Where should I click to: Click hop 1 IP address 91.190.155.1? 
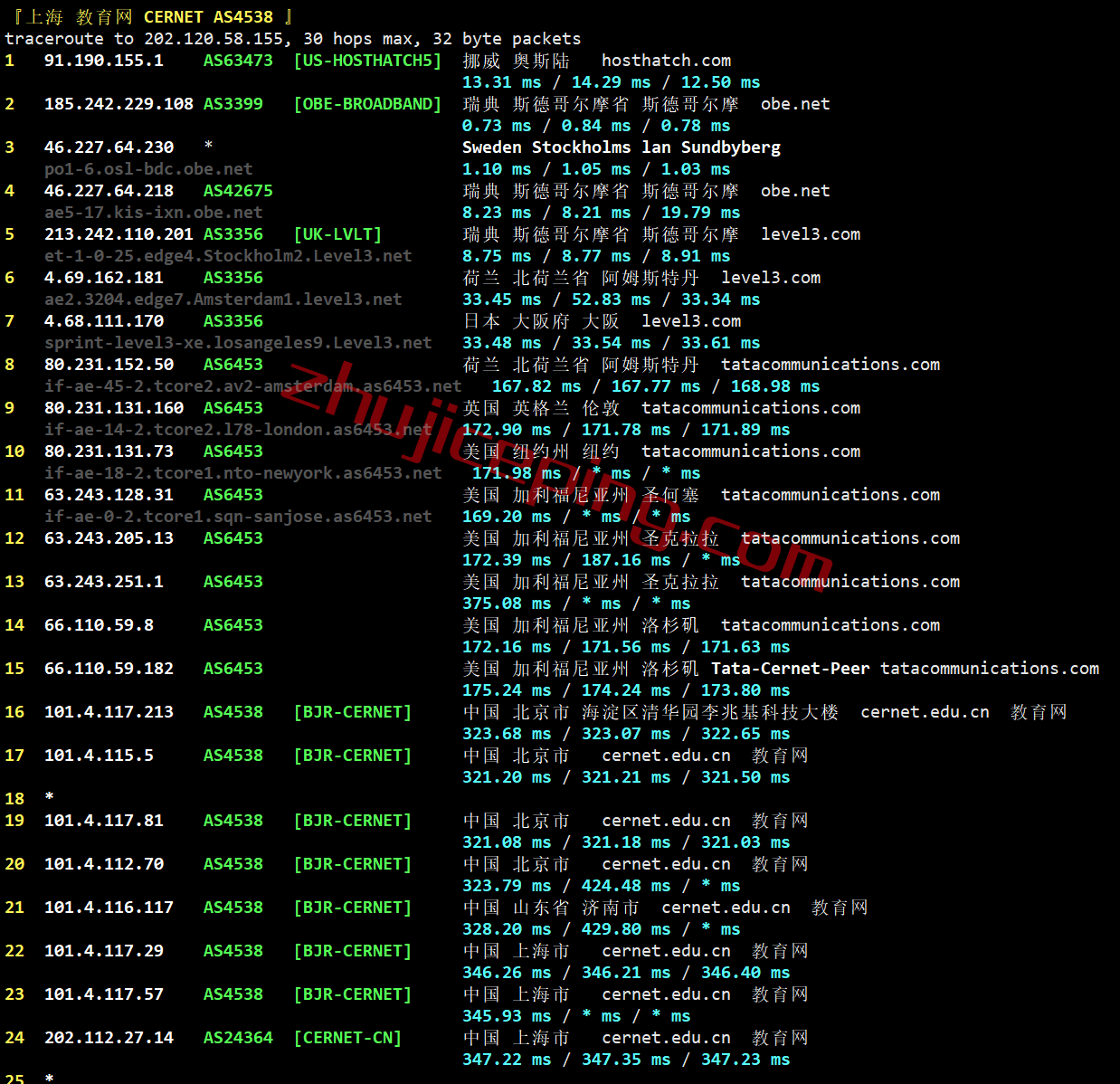tap(104, 61)
